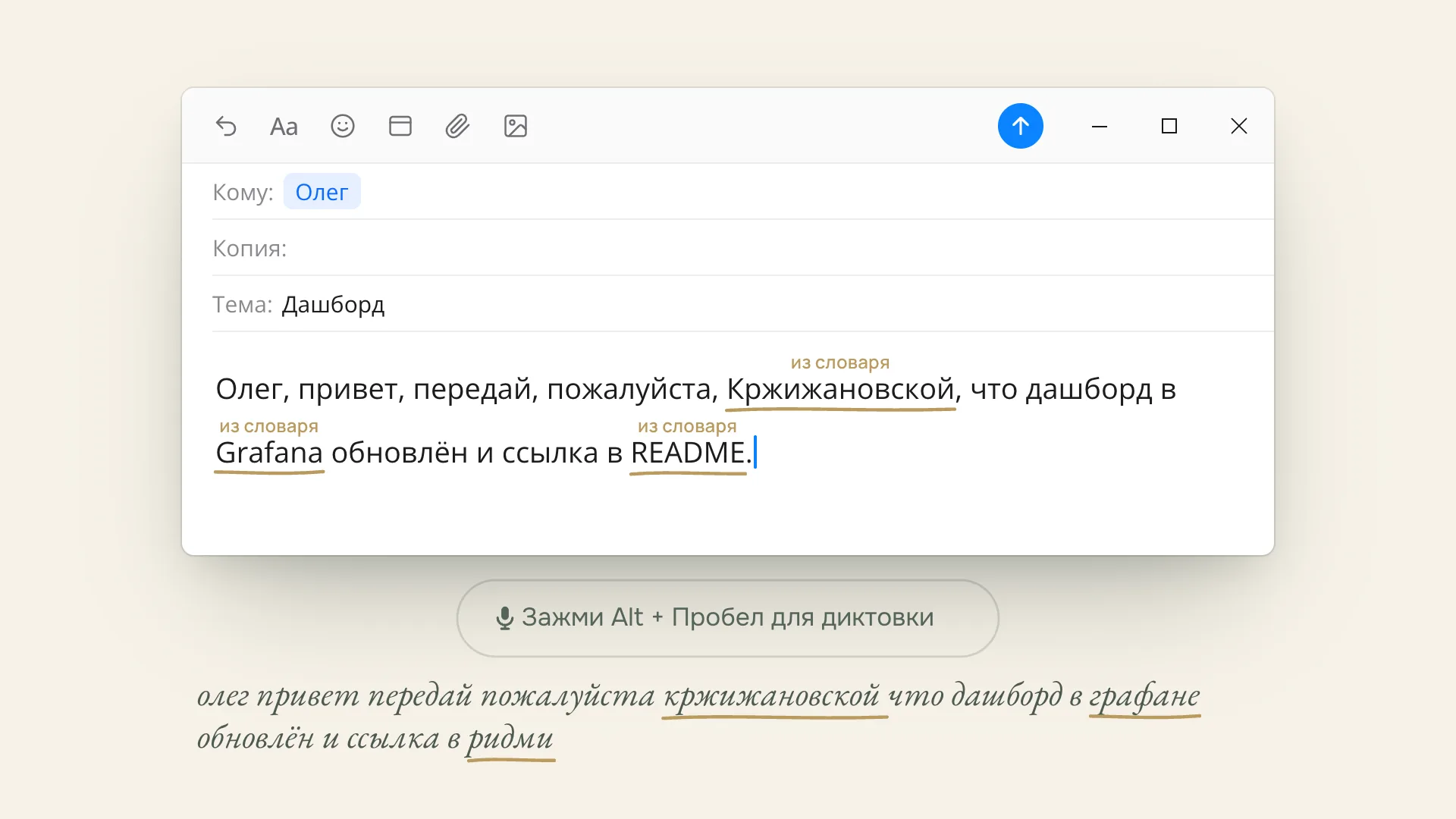Click the dictation hint Зажми Alt + Пробел
Screen dimensions: 1456x819
pyautogui.click(x=728, y=618)
